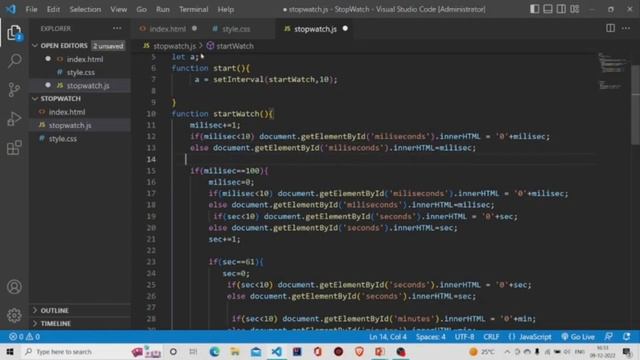The image size is (640, 360).
Task: Open File Explorer from taskbar
Action: (235, 351)
